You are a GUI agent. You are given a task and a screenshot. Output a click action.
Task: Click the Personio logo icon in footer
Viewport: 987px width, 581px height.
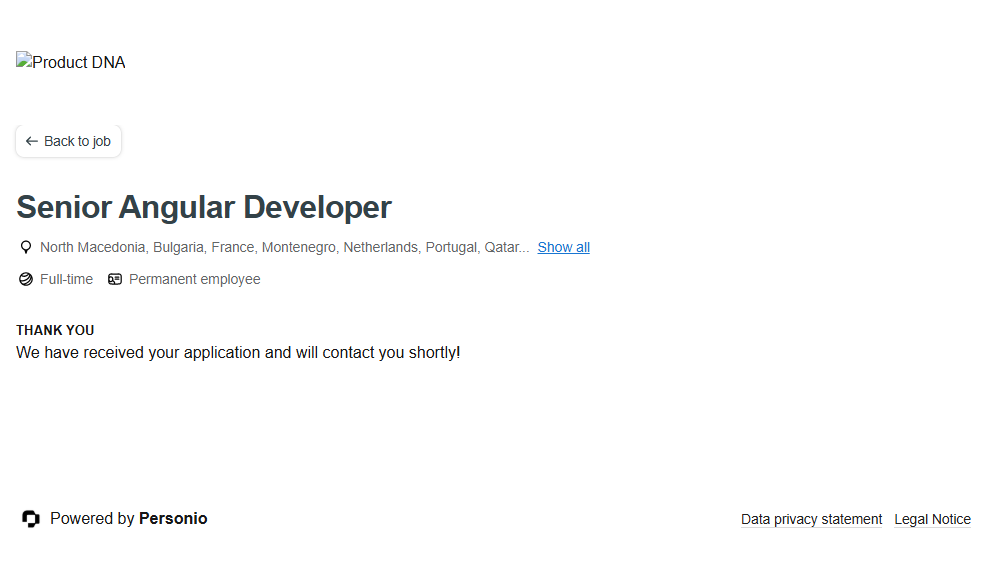click(31, 518)
